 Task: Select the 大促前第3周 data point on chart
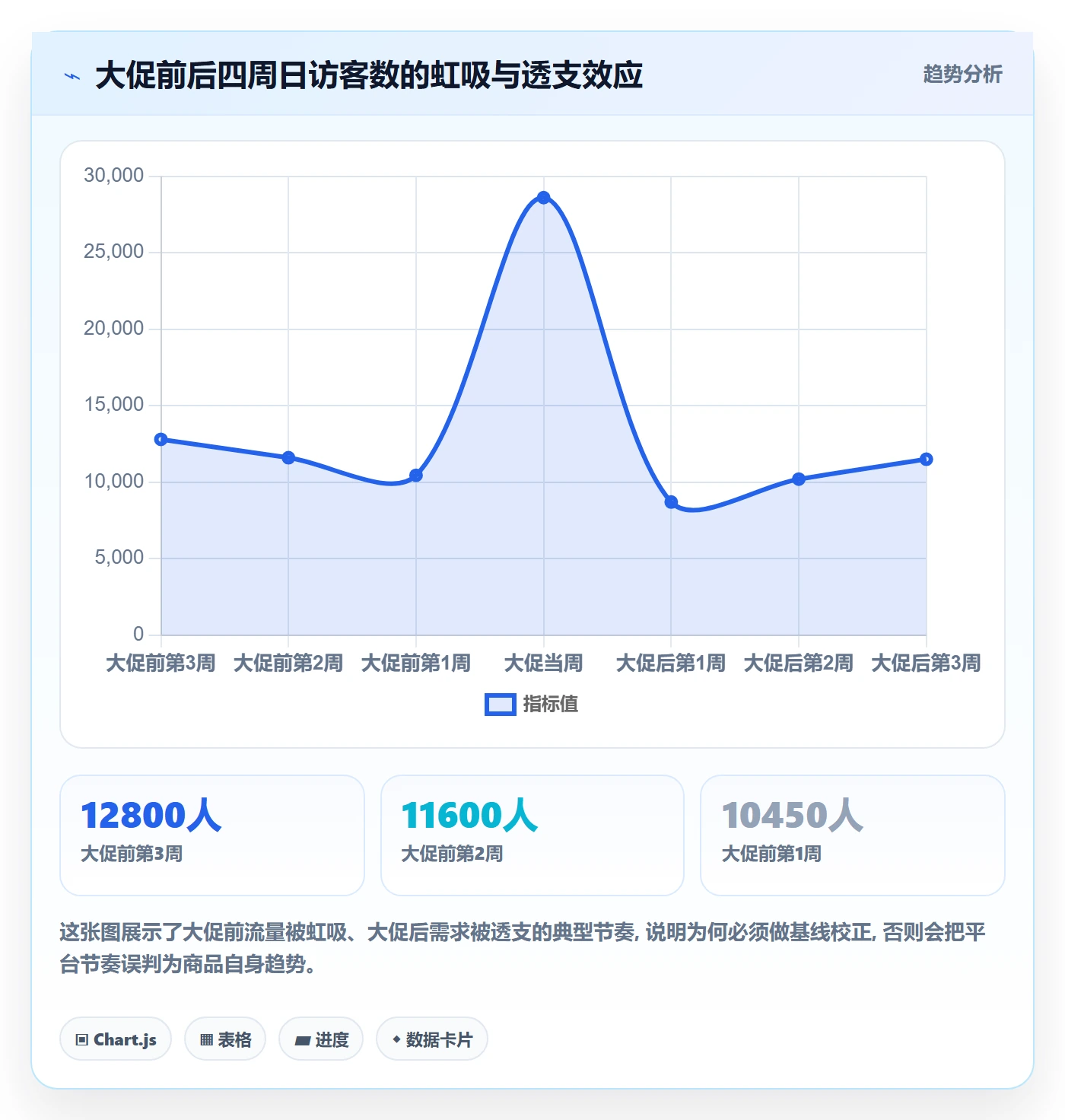[161, 439]
